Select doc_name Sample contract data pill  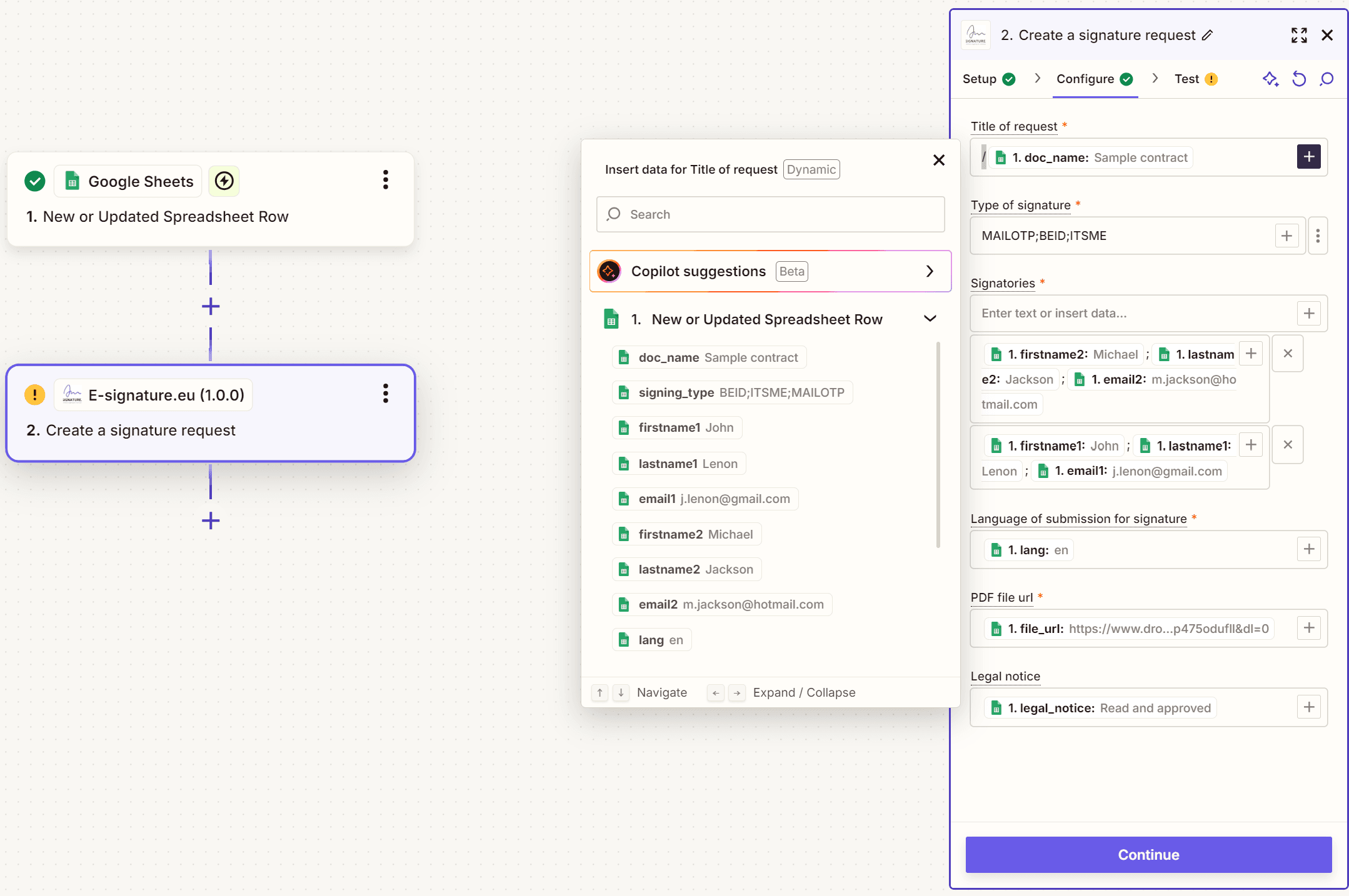click(x=709, y=357)
